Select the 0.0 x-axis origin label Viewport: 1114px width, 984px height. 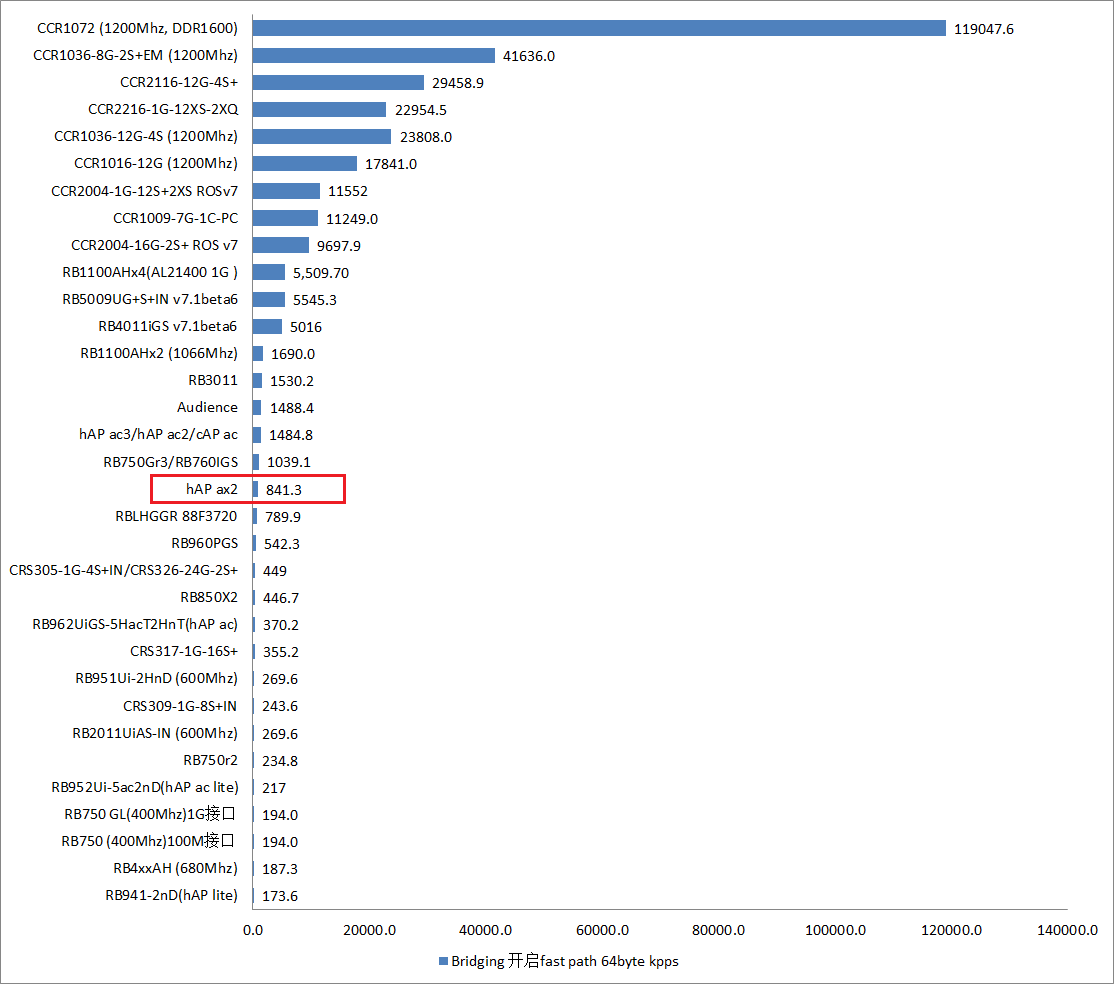[x=254, y=930]
